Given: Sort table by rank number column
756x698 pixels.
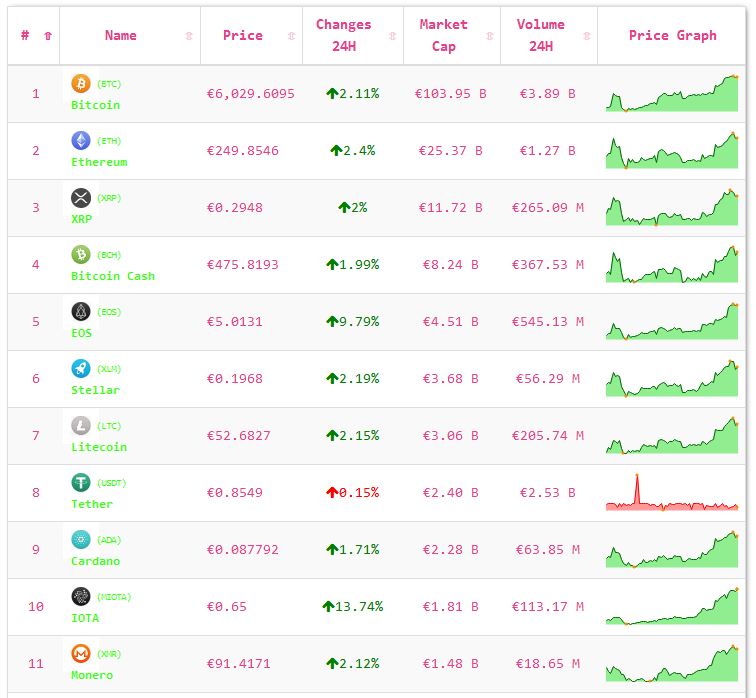Looking at the screenshot, I should coord(48,36).
